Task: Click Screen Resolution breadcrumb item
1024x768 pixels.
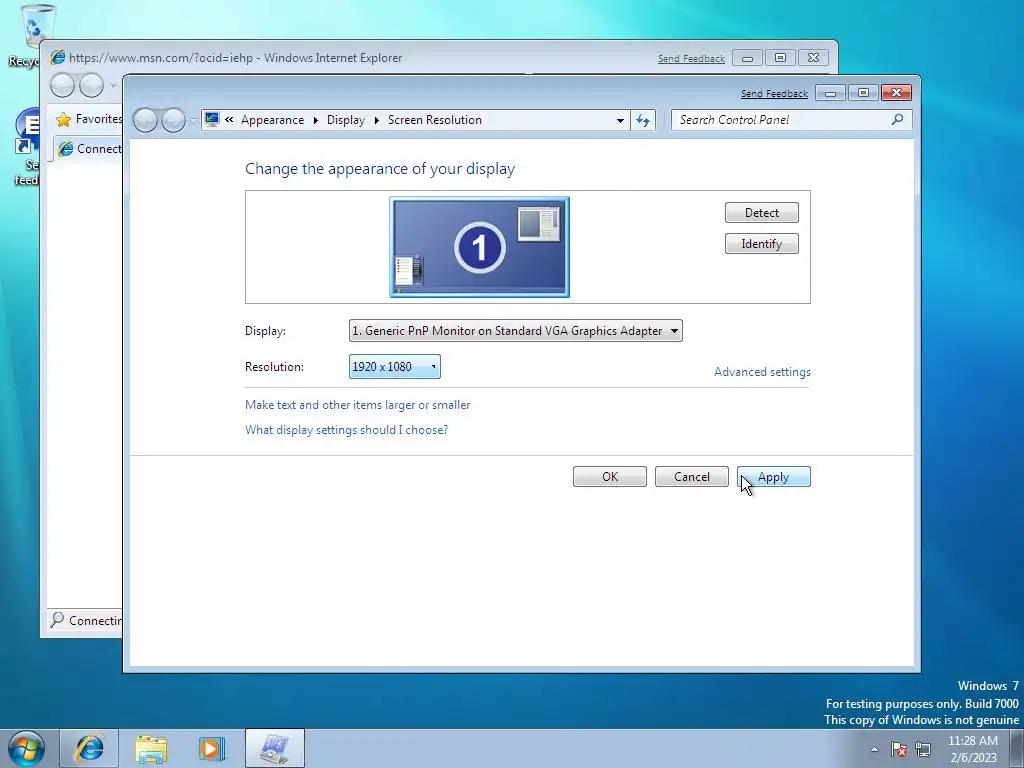Action: 435,120
